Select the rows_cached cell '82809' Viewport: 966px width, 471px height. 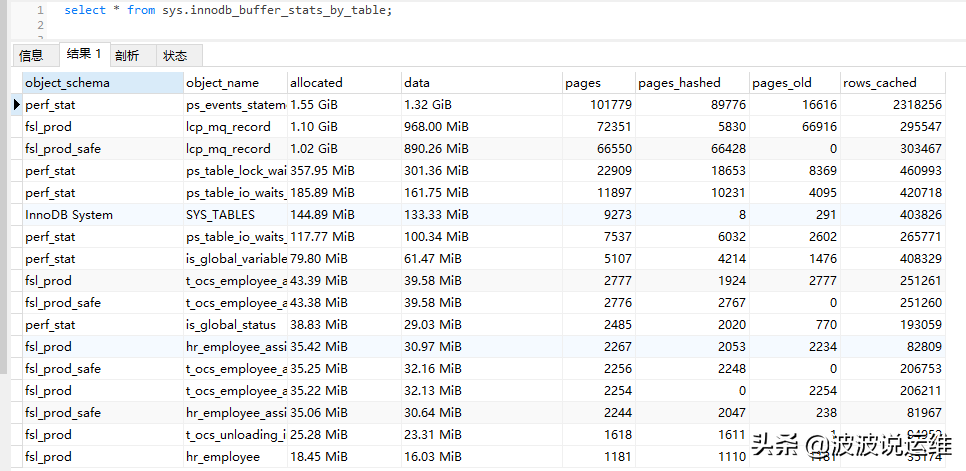[893, 347]
